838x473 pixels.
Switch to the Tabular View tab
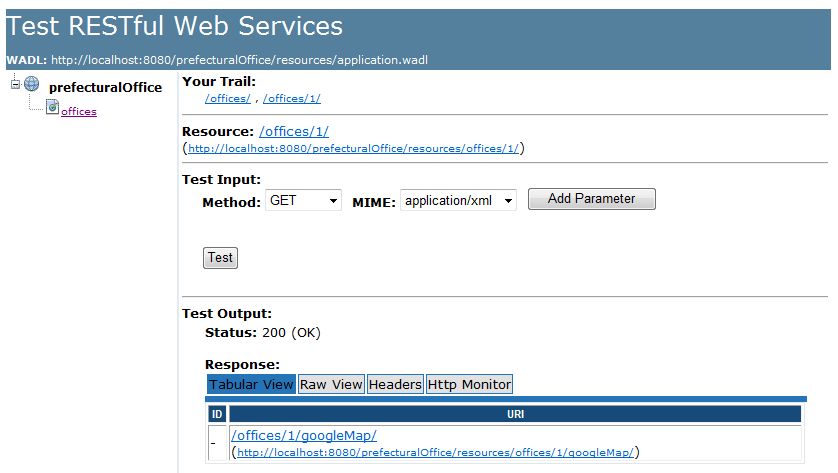point(251,384)
